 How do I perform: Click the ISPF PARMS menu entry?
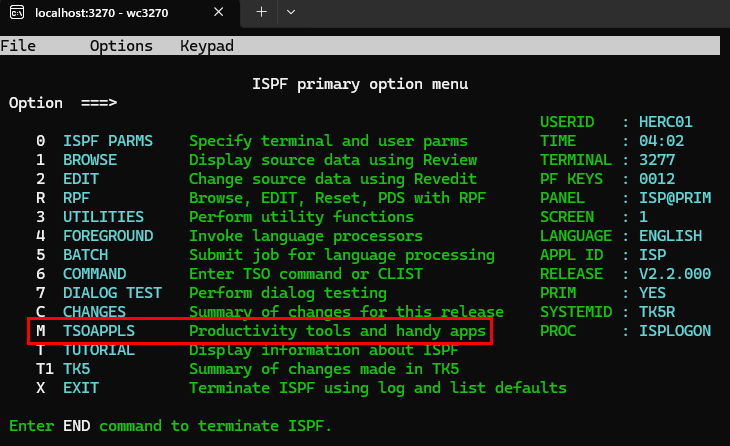point(108,141)
